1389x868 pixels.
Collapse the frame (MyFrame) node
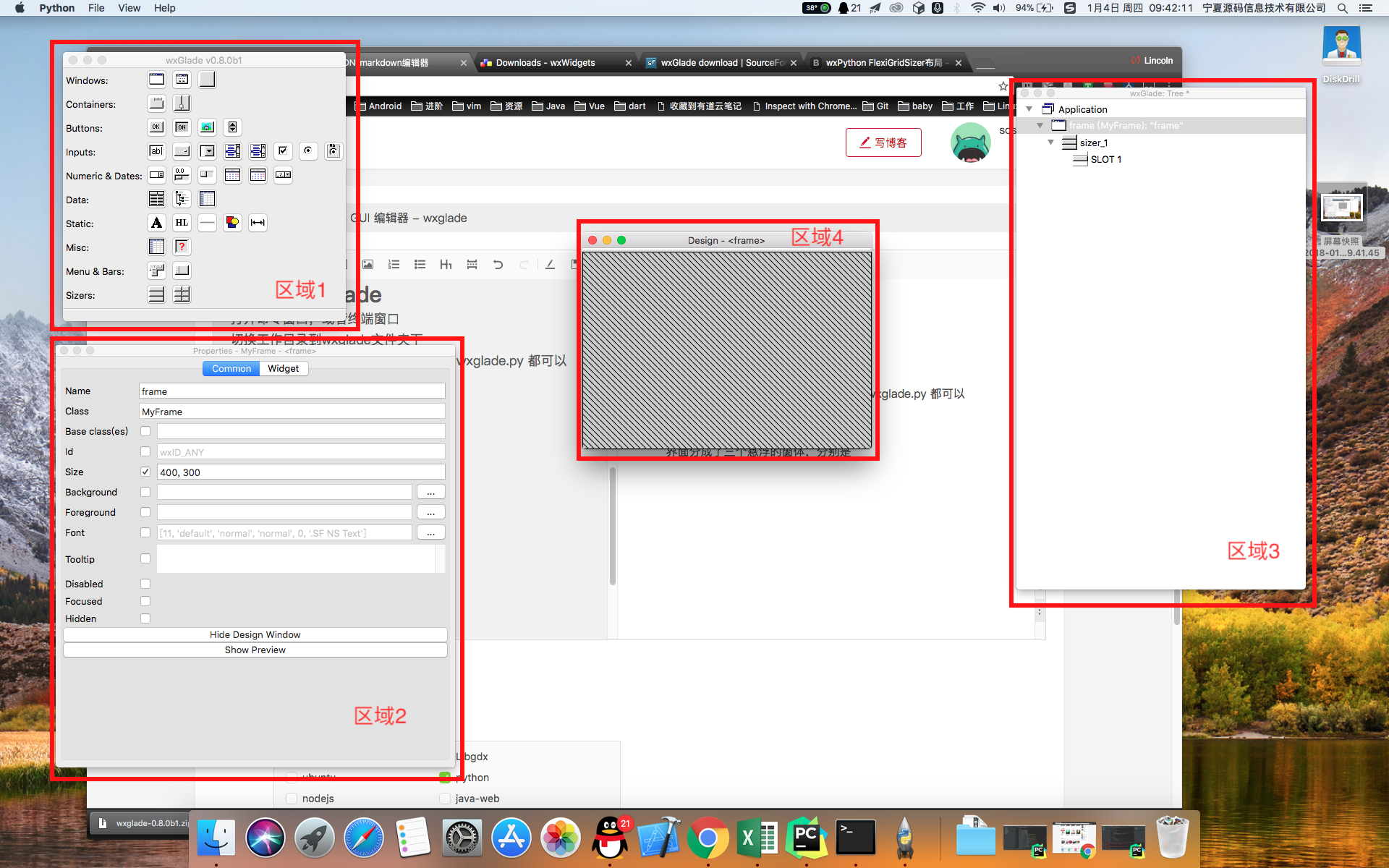1040,126
